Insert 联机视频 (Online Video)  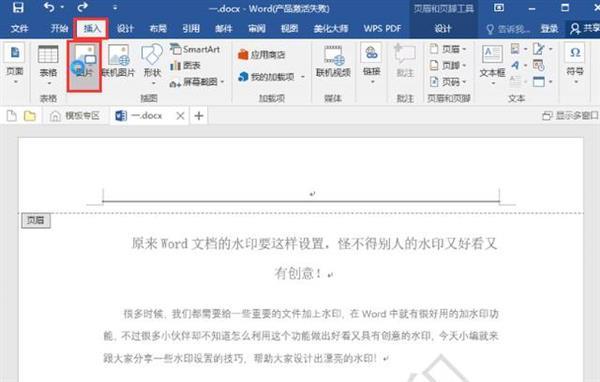333,61
